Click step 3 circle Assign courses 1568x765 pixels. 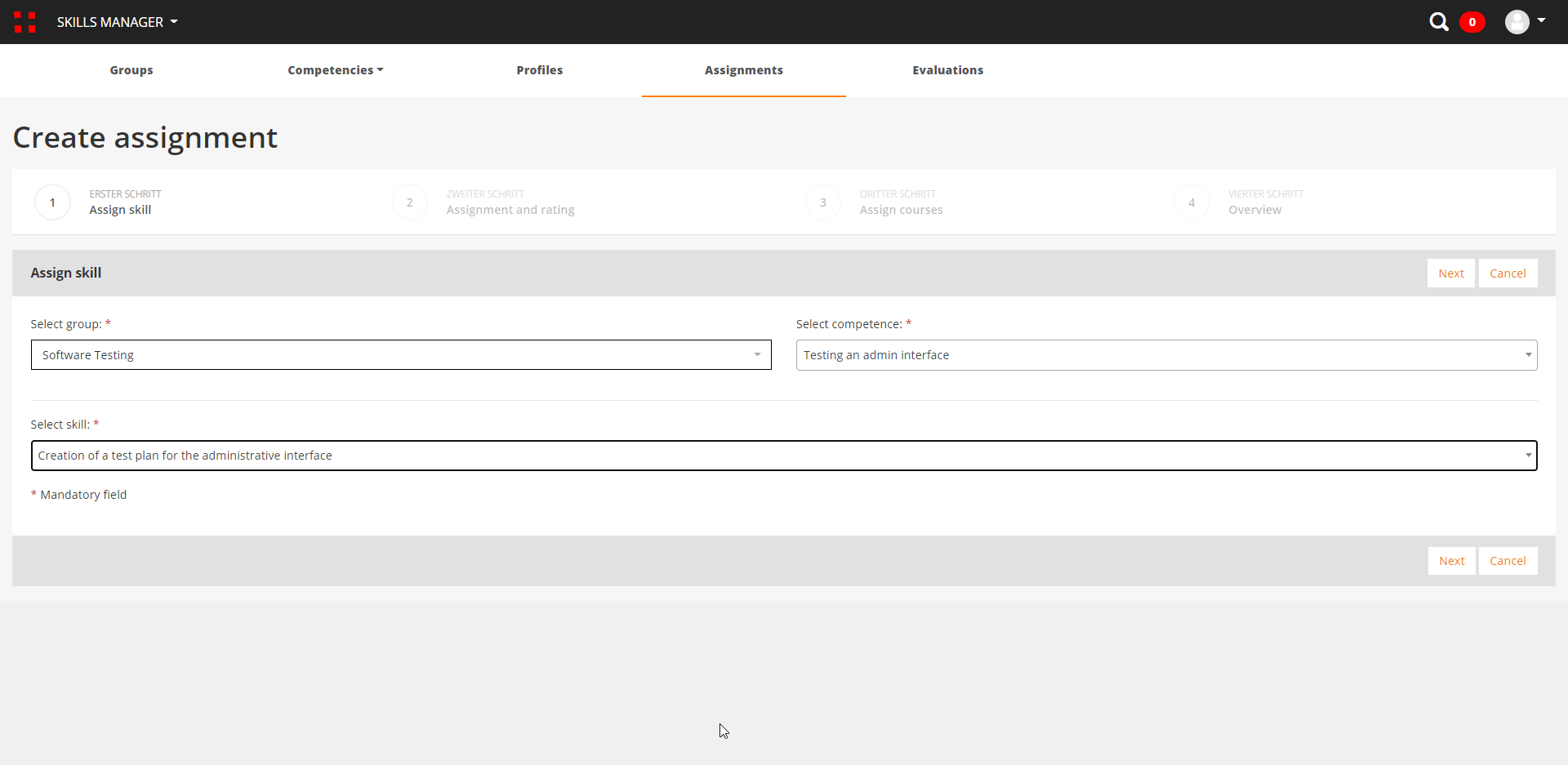tap(823, 202)
